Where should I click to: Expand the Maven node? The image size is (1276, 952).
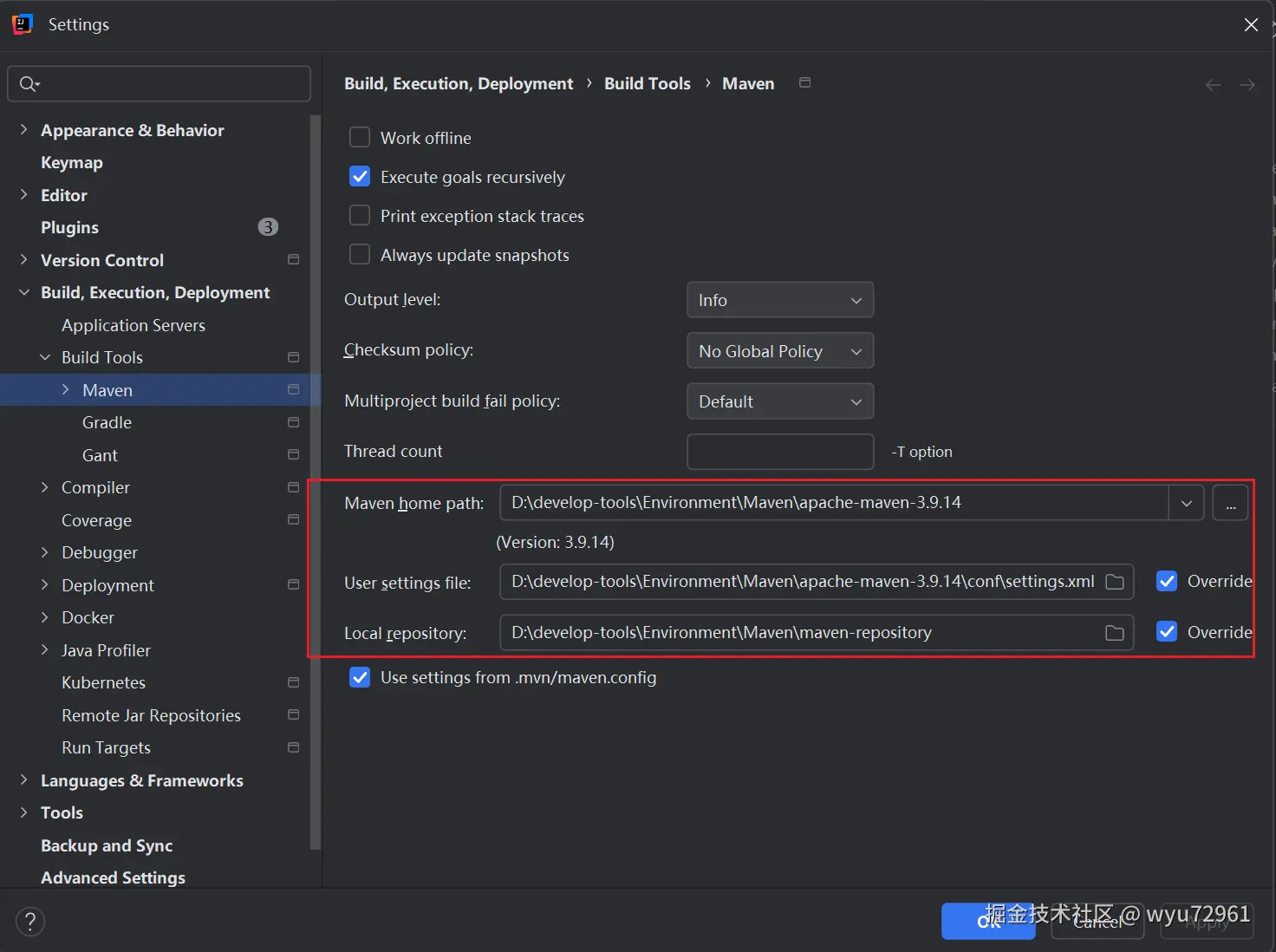point(66,389)
